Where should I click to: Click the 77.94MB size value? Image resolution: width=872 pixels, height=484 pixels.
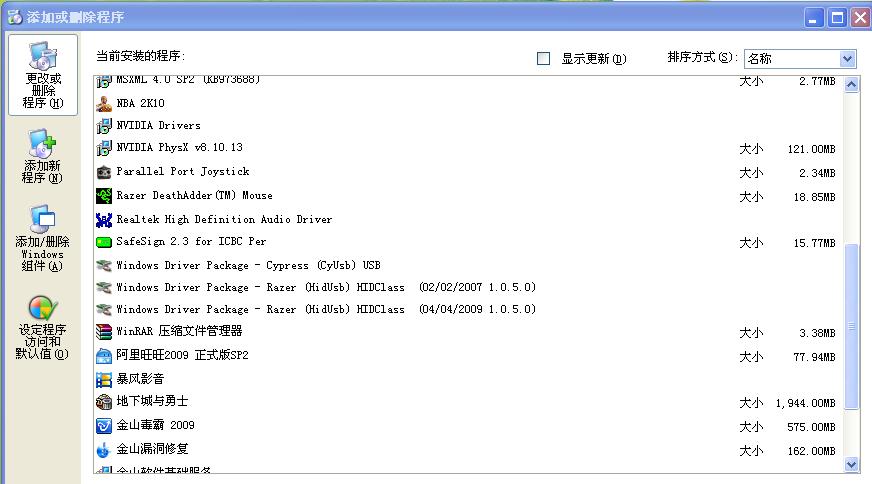[814, 357]
